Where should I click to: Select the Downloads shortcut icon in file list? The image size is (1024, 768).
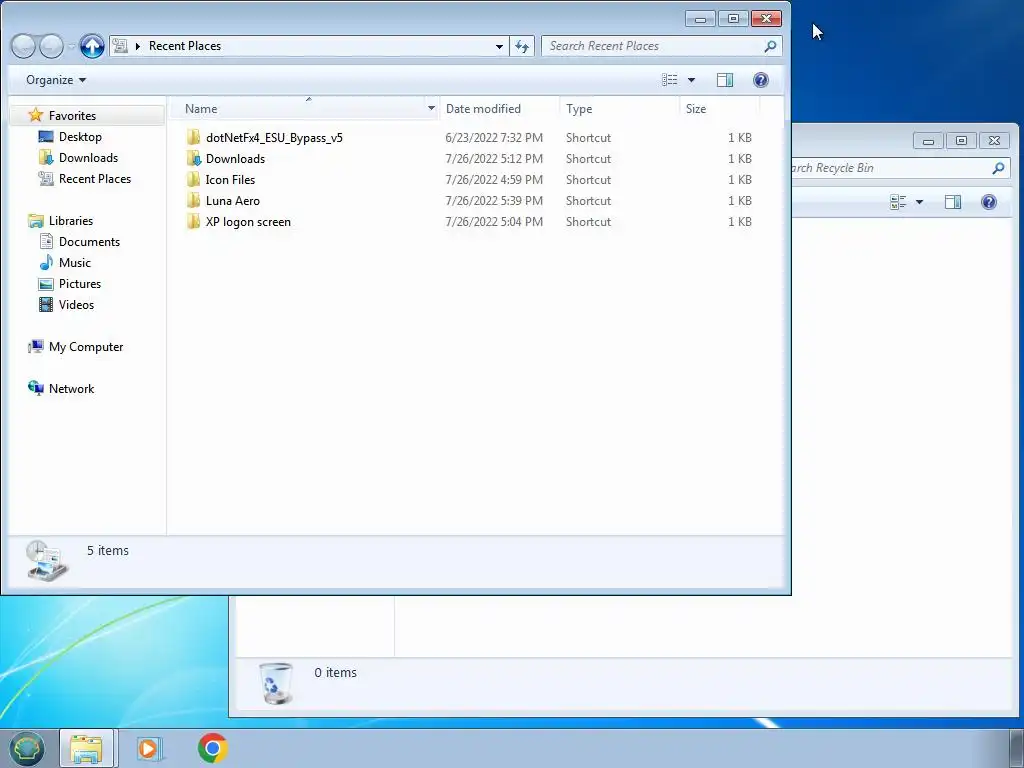[193, 158]
